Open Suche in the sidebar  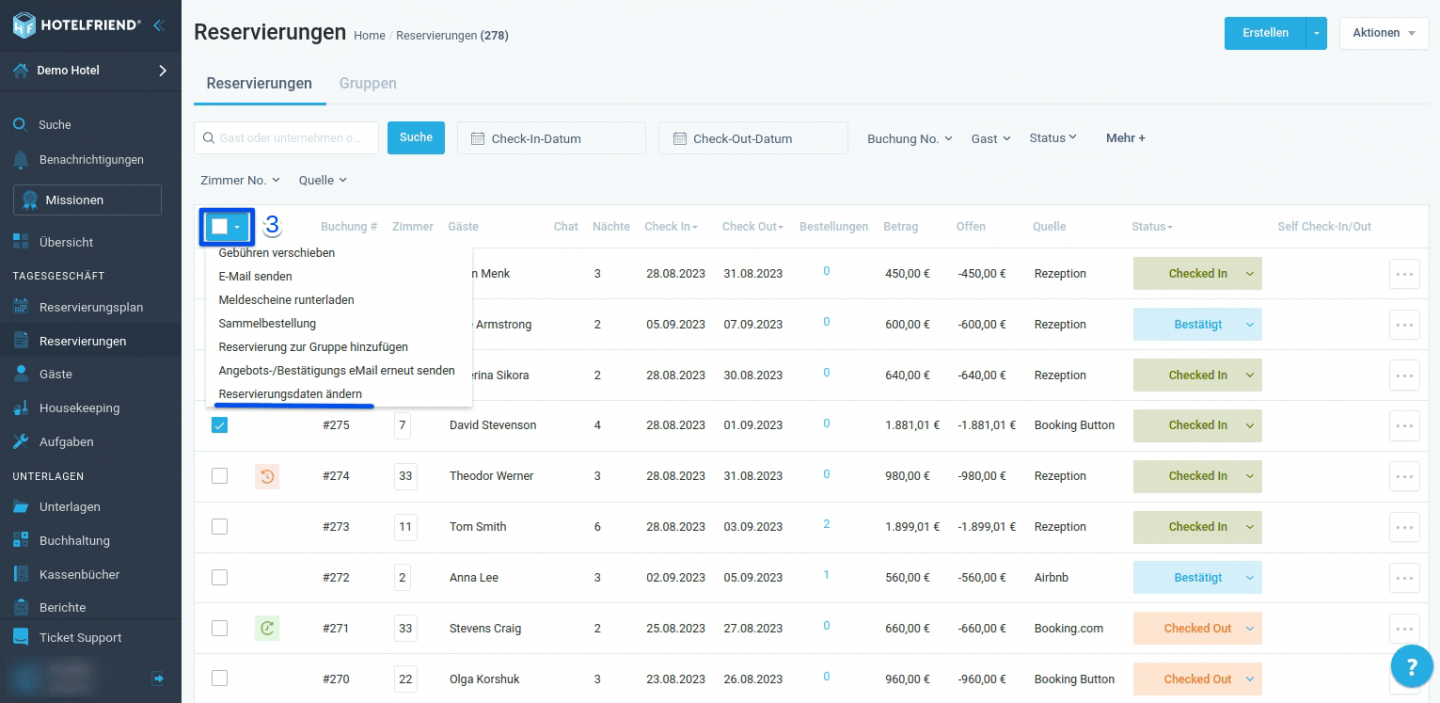(x=55, y=125)
